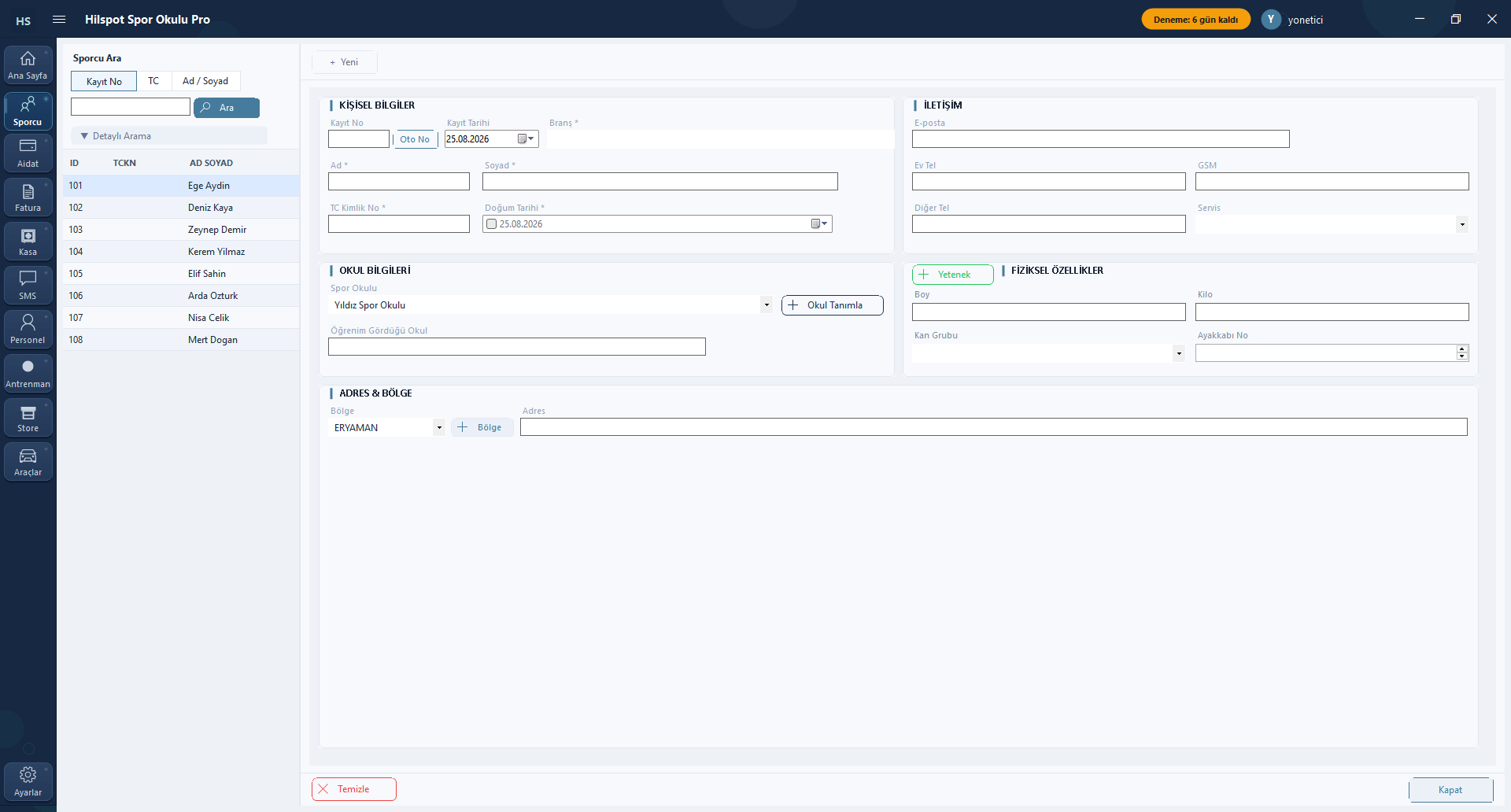
Task: Open the Kasa cash register icon
Action: [x=28, y=242]
